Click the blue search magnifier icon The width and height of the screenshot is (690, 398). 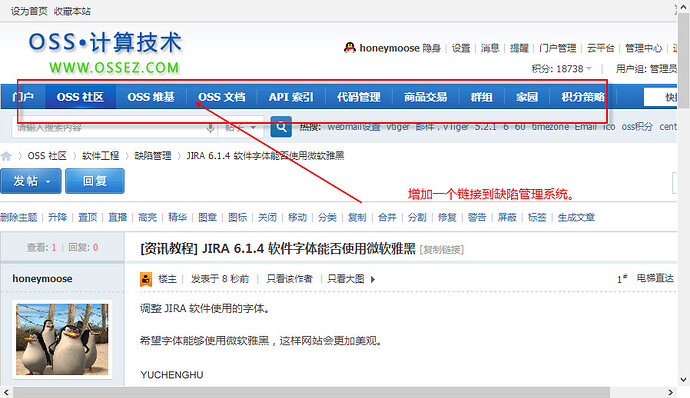pos(281,127)
